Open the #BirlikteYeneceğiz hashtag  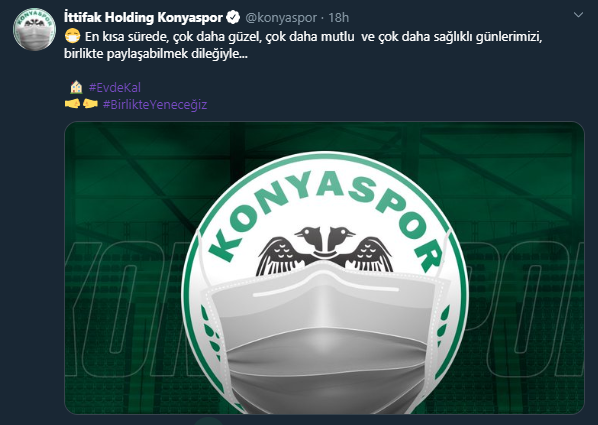[155, 104]
